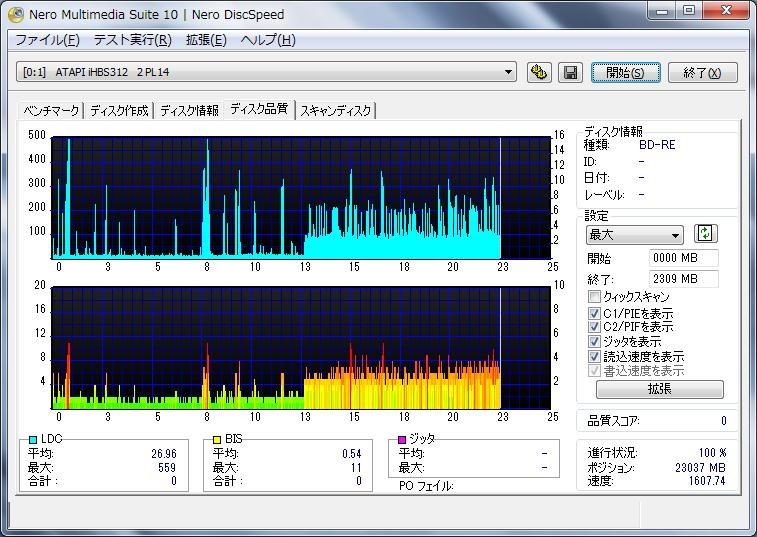Open the ヘルプ(H) menu
Viewport: 757px width, 537px height.
[x=268, y=40]
